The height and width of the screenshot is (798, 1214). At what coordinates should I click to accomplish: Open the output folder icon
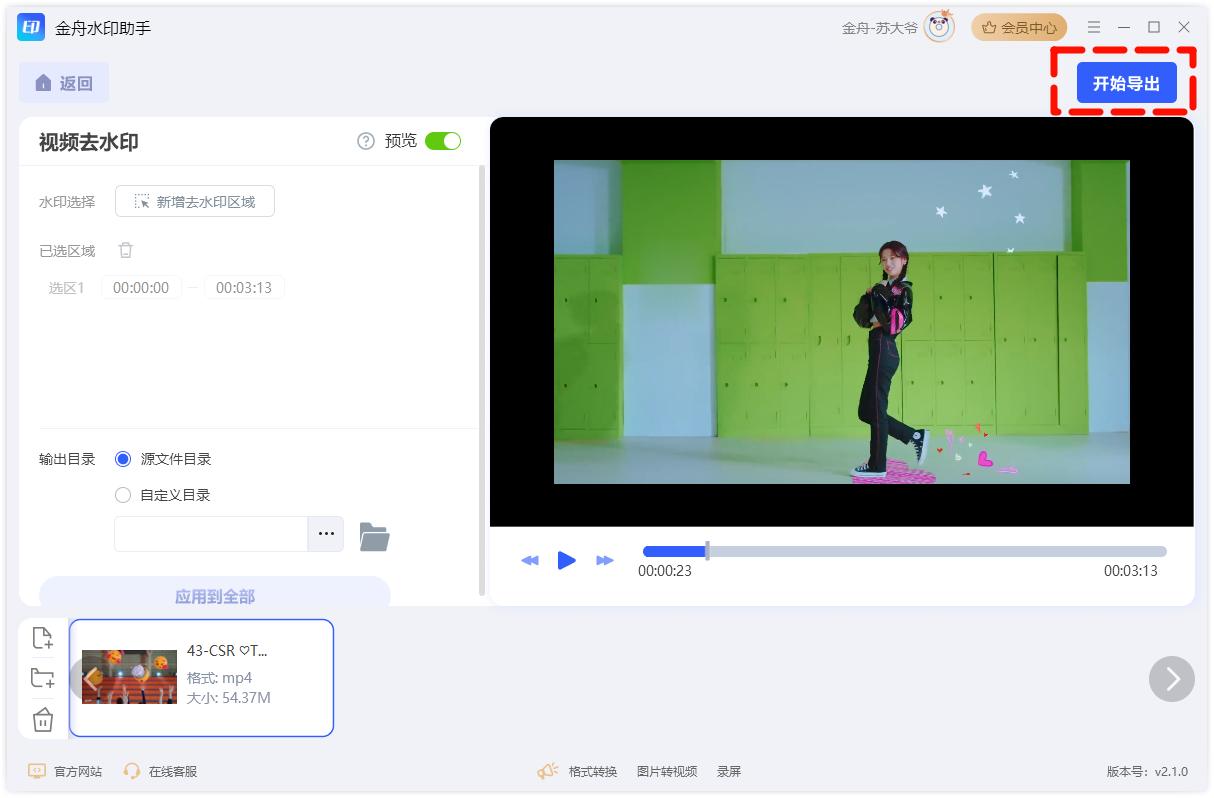(x=374, y=536)
